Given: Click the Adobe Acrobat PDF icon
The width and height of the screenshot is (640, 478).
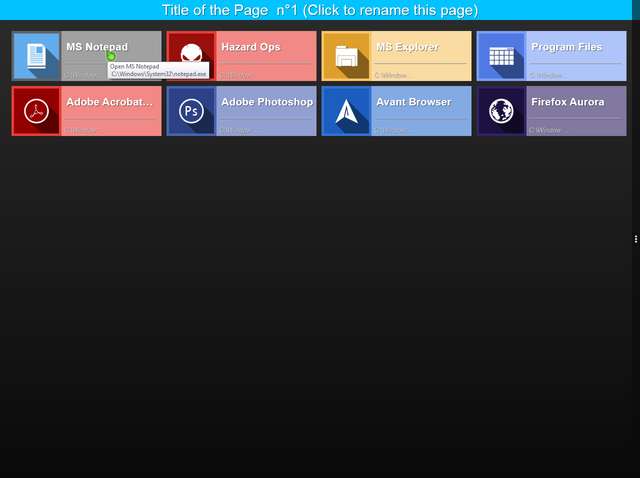Looking at the screenshot, I should [36, 111].
